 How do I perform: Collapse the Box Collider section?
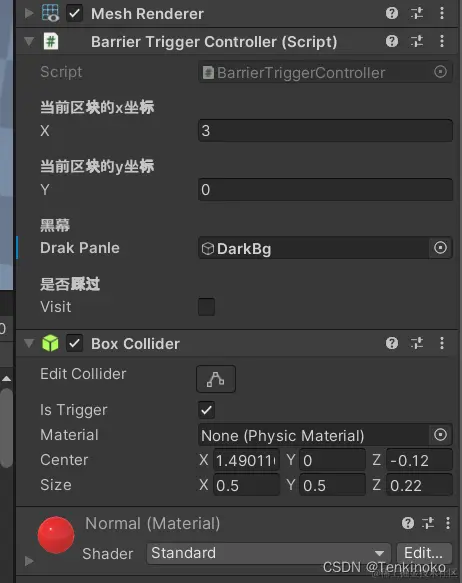click(29, 343)
